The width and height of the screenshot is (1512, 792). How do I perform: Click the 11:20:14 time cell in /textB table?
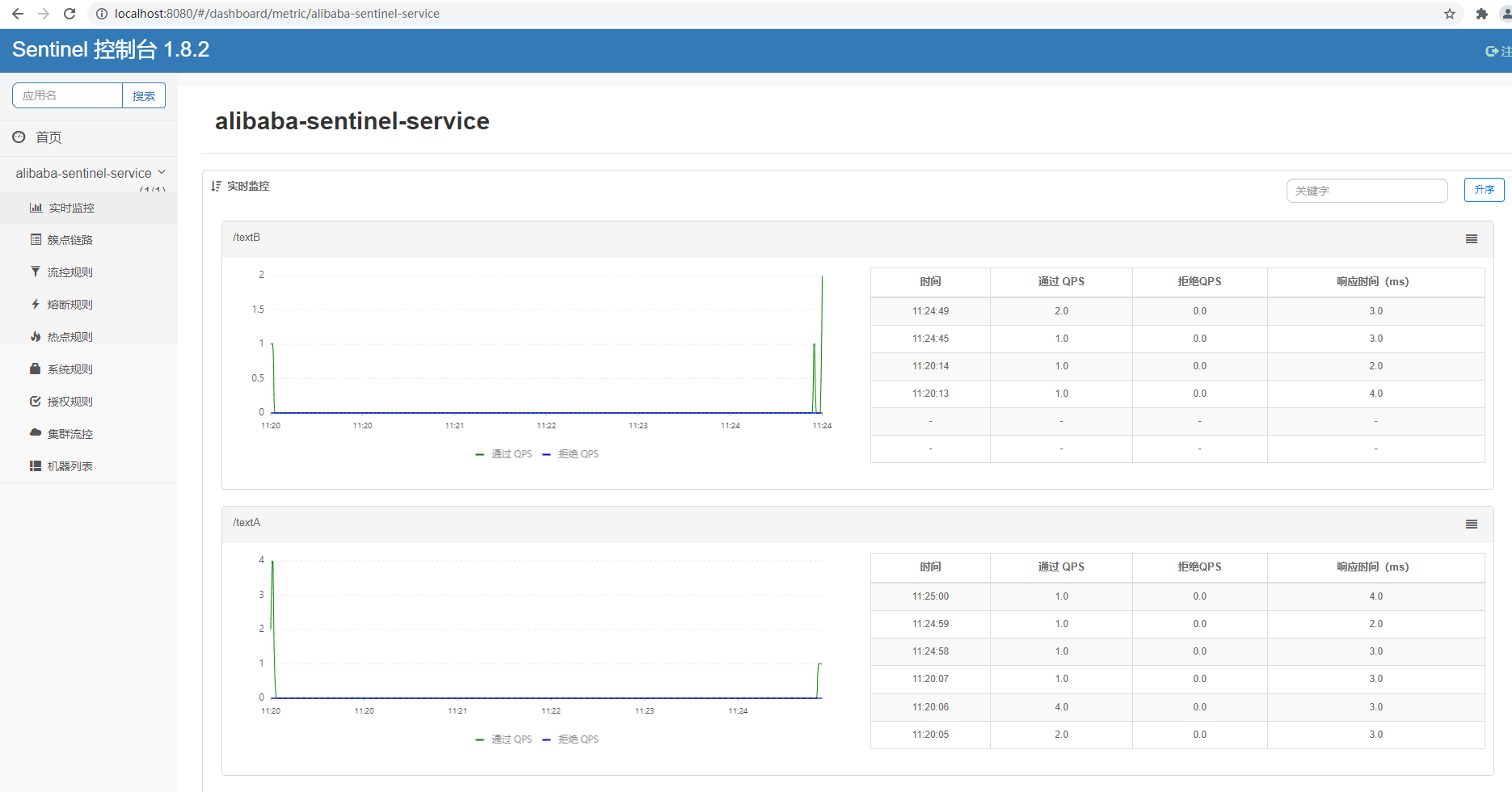[x=930, y=366]
